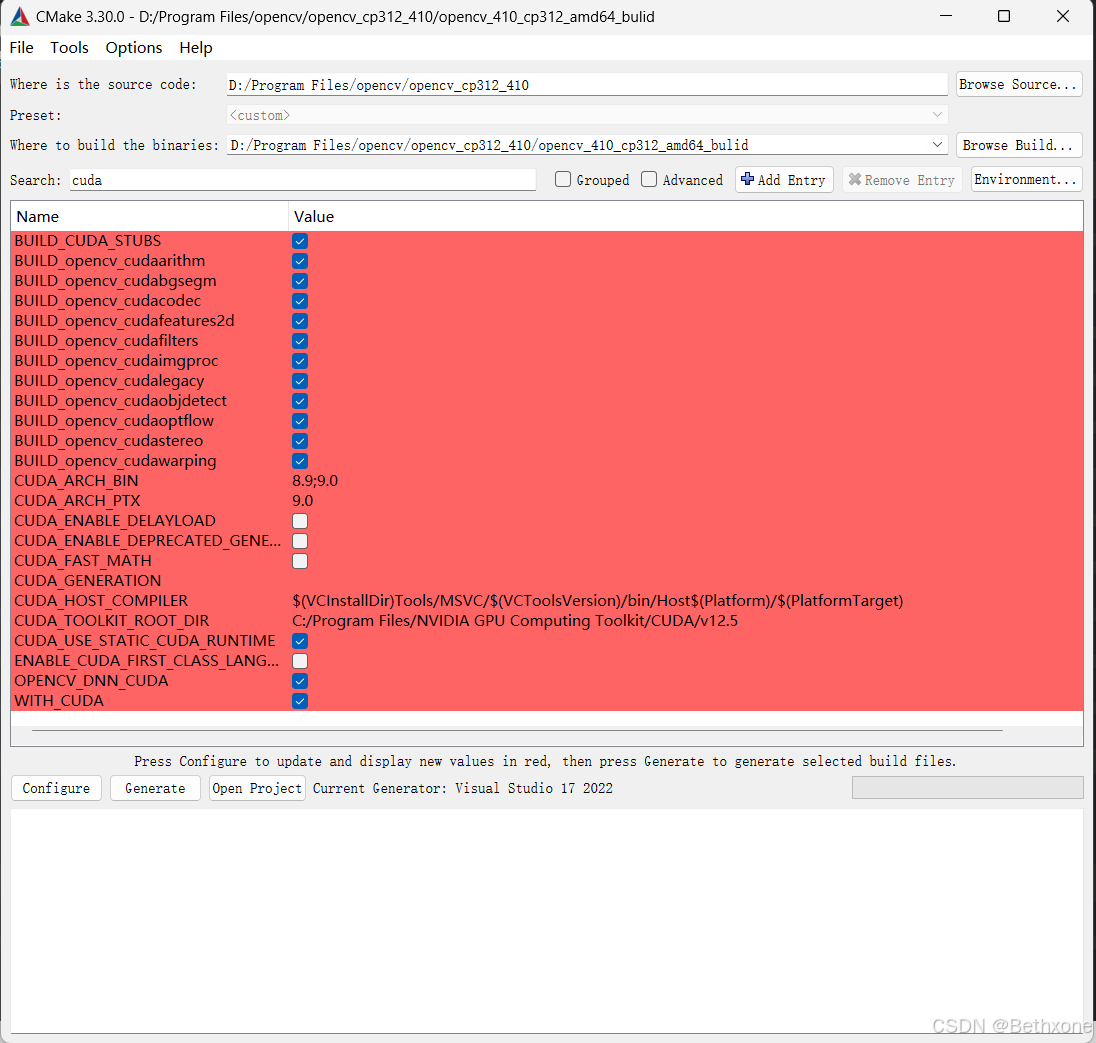Select the BUILD_opencv_cudacodec entry name
Screen dimensions: 1096x1043
(108, 301)
